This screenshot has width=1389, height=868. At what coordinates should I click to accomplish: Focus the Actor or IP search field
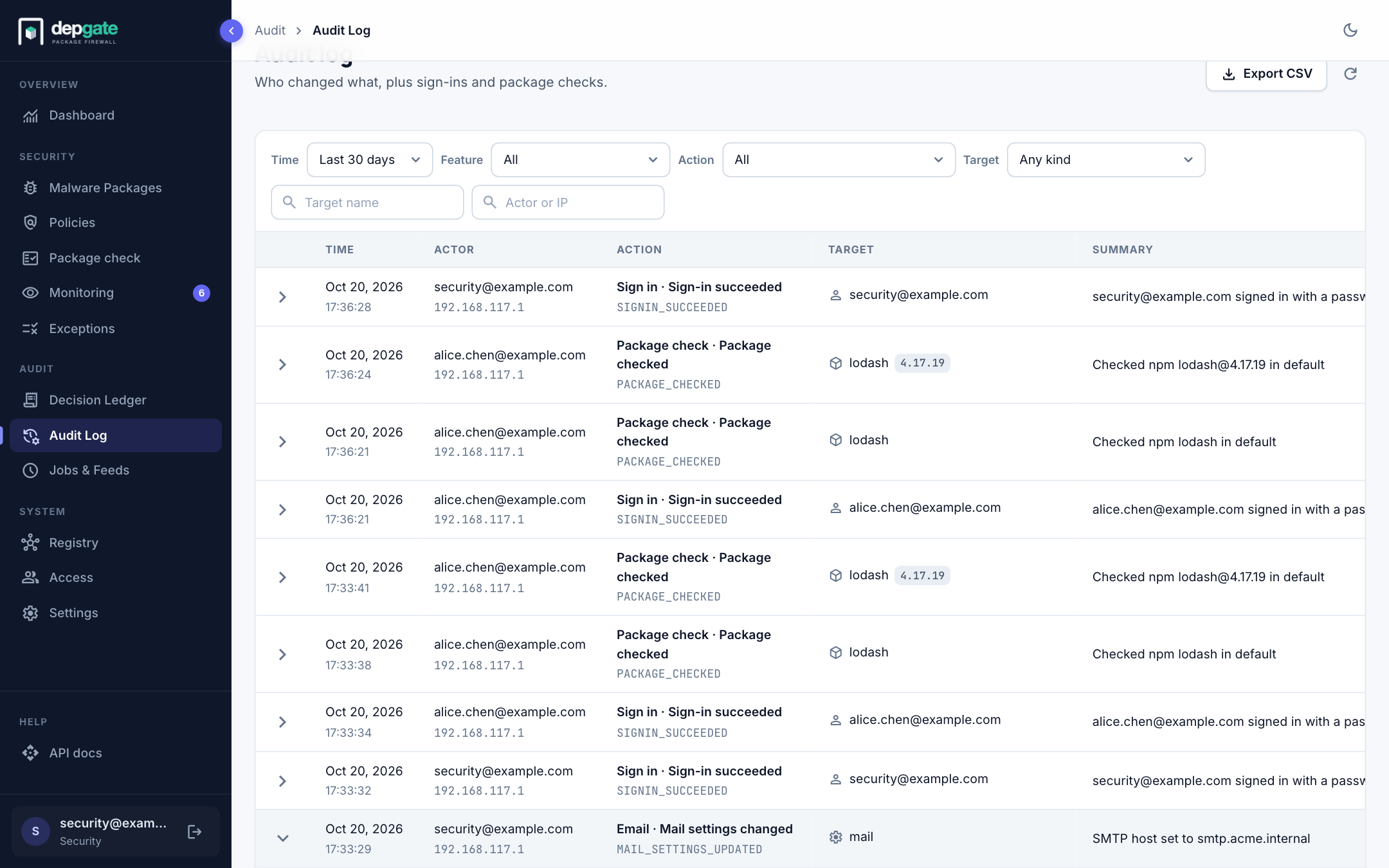click(568, 203)
